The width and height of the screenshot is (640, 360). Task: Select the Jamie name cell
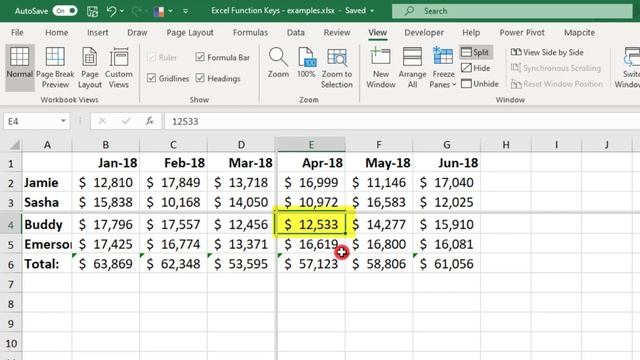pyautogui.click(x=47, y=182)
